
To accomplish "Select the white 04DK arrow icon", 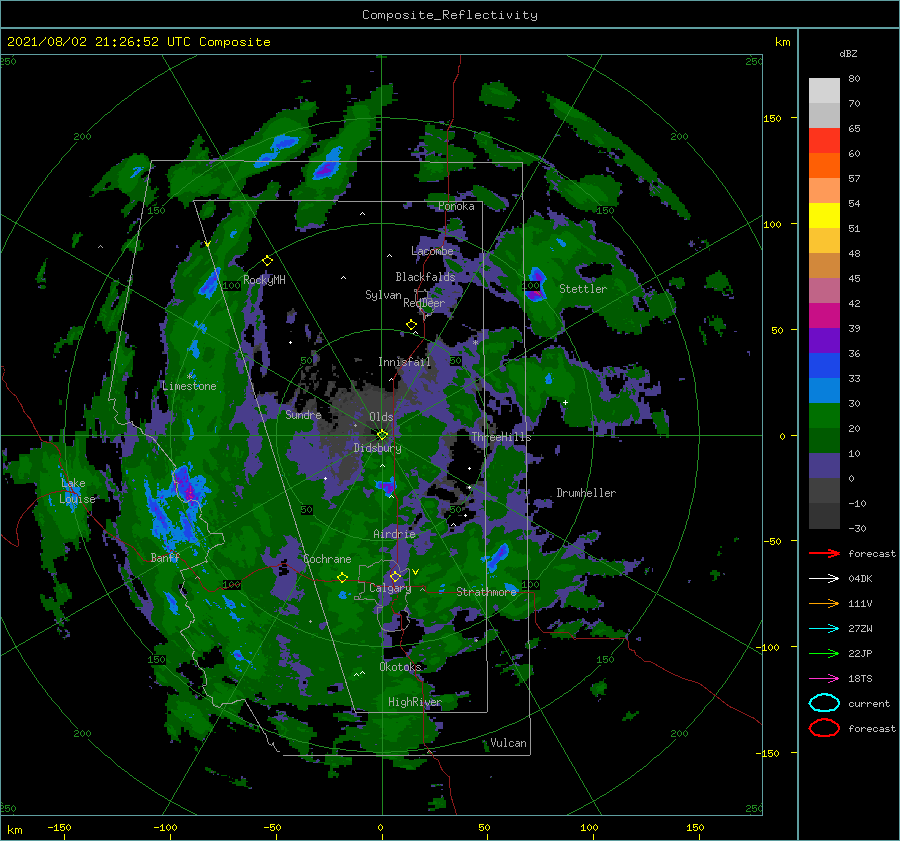I will click(824, 579).
